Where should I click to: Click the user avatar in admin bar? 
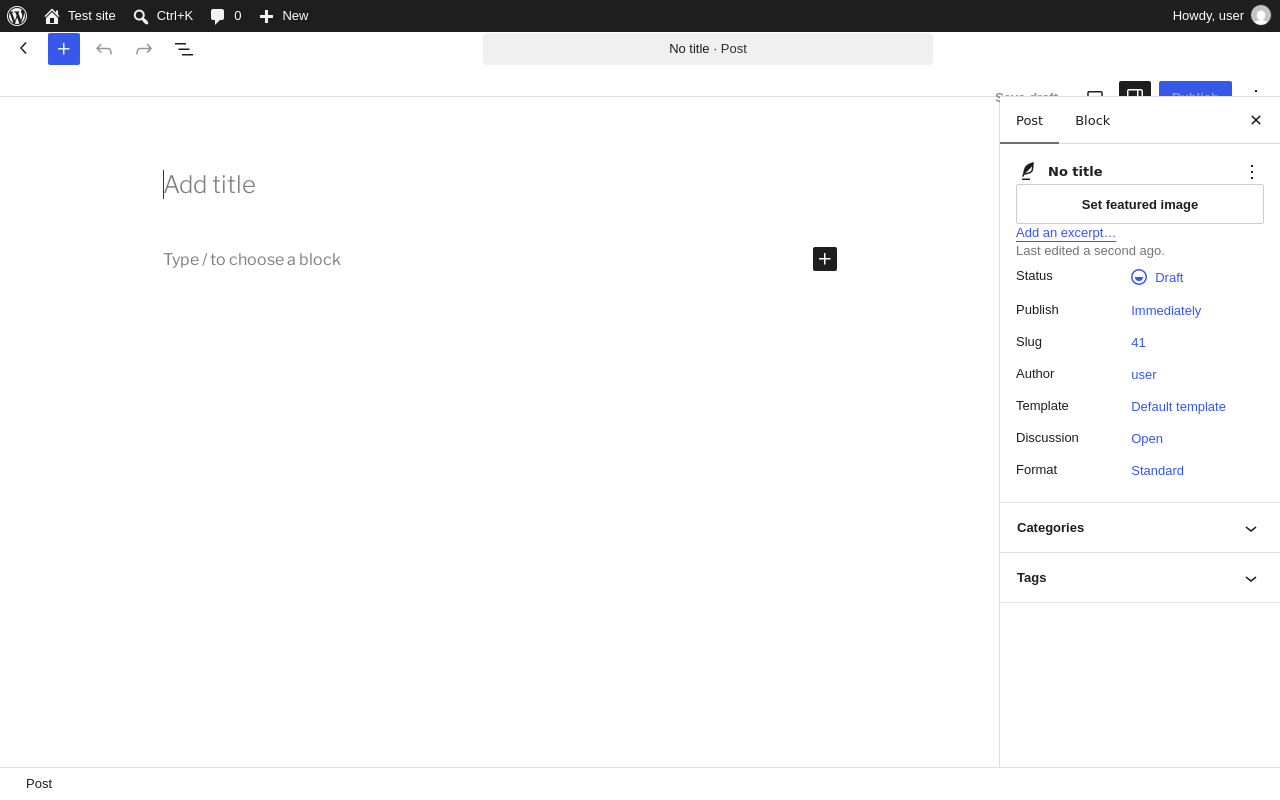[x=1261, y=15]
